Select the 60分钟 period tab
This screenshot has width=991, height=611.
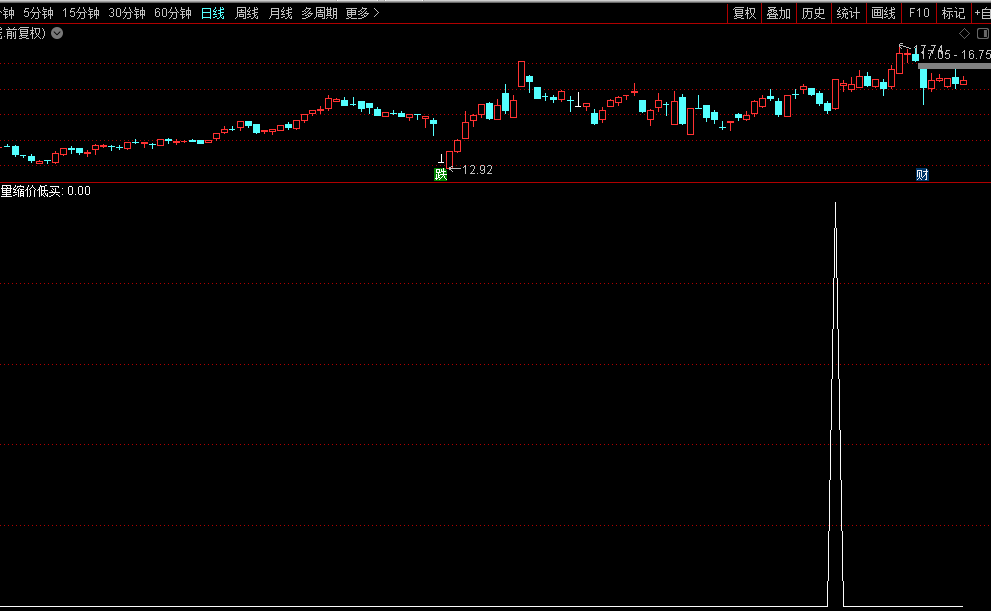(x=173, y=13)
